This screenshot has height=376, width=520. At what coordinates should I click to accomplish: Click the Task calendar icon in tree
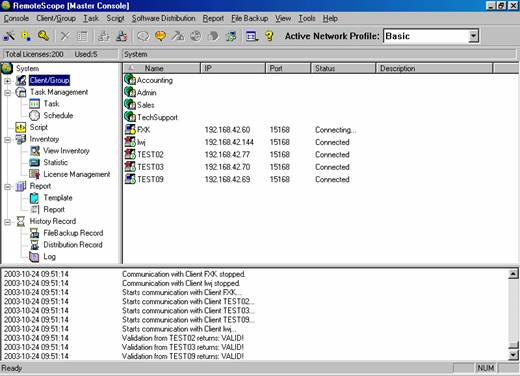(34, 104)
